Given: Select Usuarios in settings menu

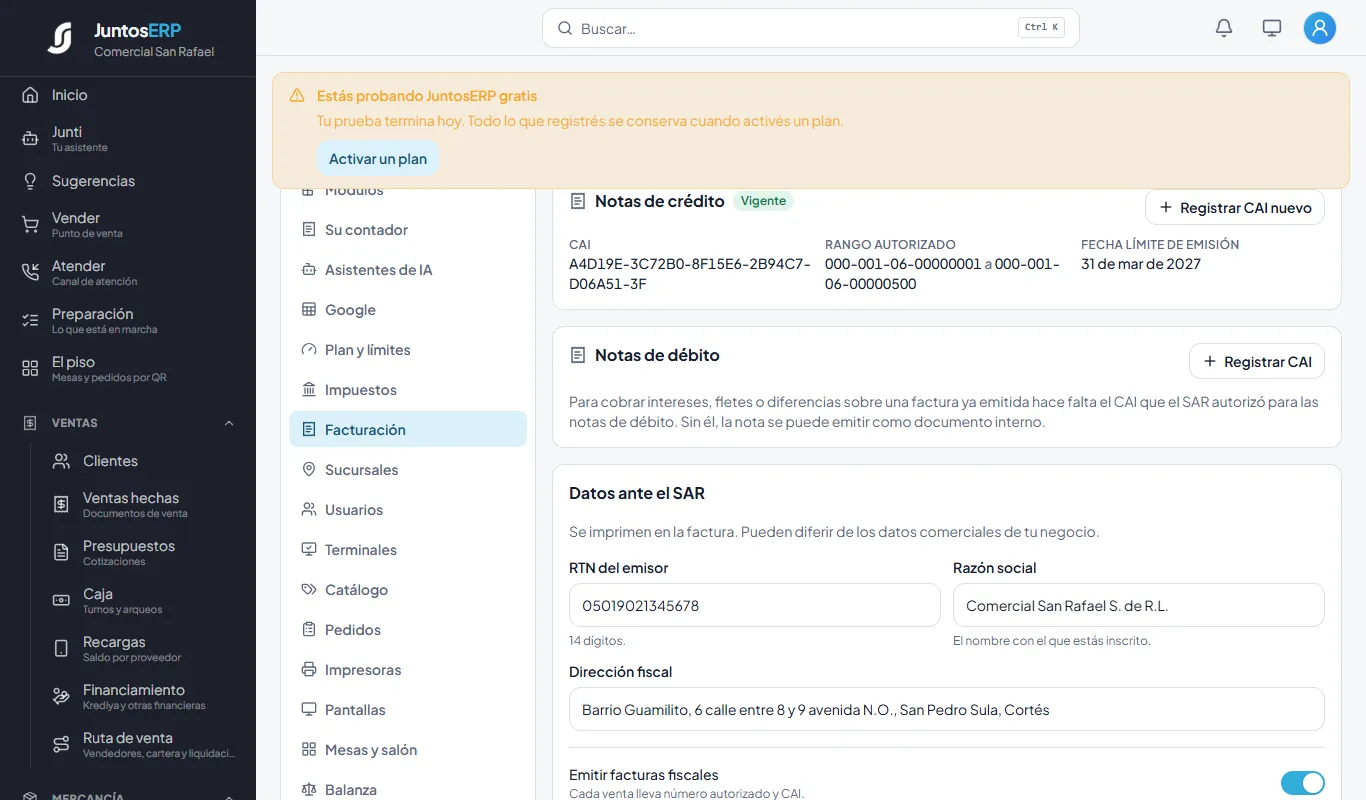Looking at the screenshot, I should (x=408, y=509).
